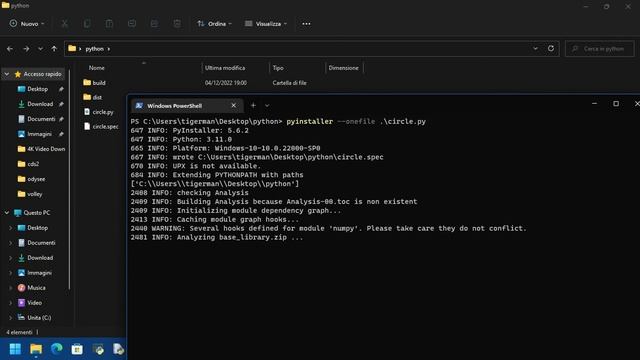The height and width of the screenshot is (360, 640).
Task: Expand address bar history dropdown arrow
Action: pos(535,49)
